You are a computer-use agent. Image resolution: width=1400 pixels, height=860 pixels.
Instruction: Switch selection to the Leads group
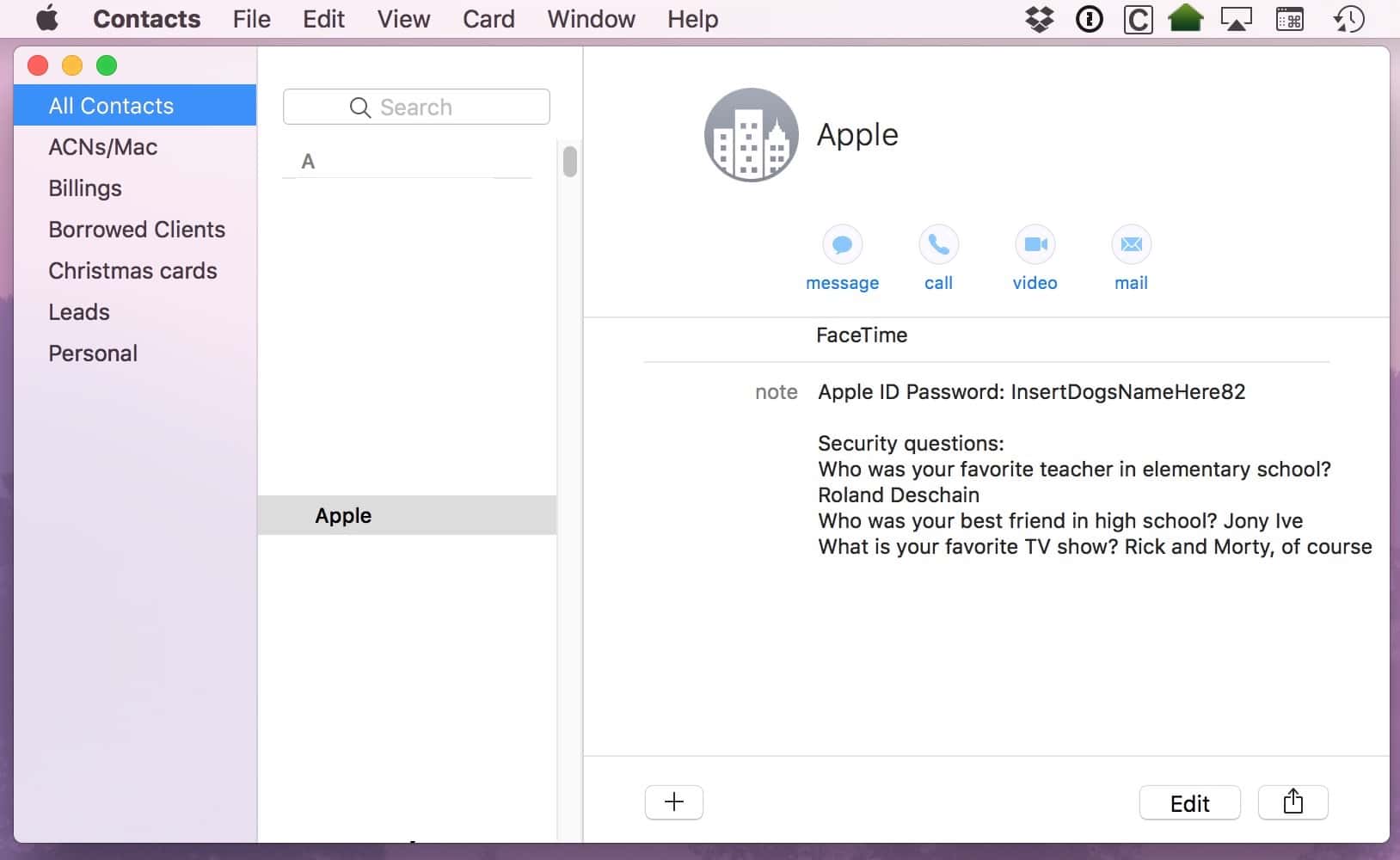click(78, 312)
